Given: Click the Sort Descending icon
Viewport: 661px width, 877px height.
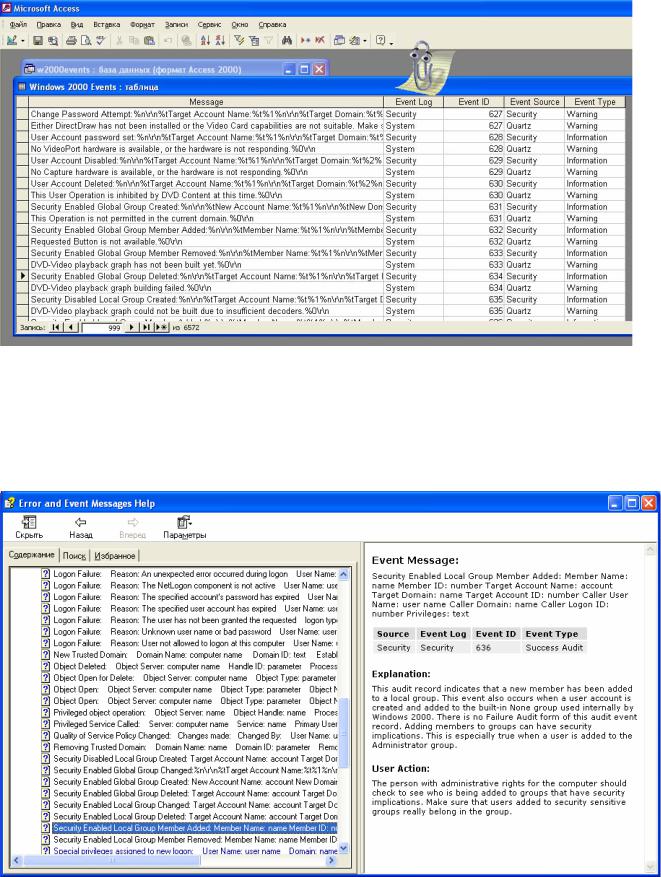Looking at the screenshot, I should coord(220,40).
